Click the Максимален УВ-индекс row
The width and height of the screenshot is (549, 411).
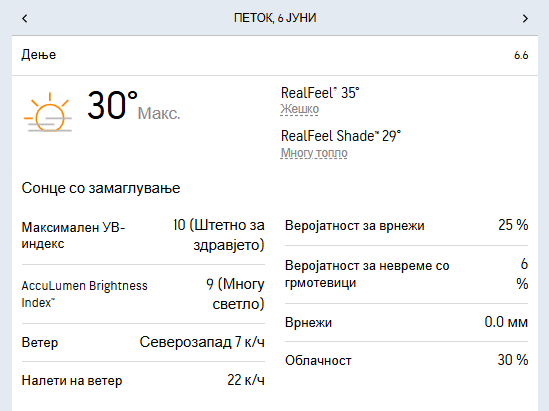click(143, 235)
